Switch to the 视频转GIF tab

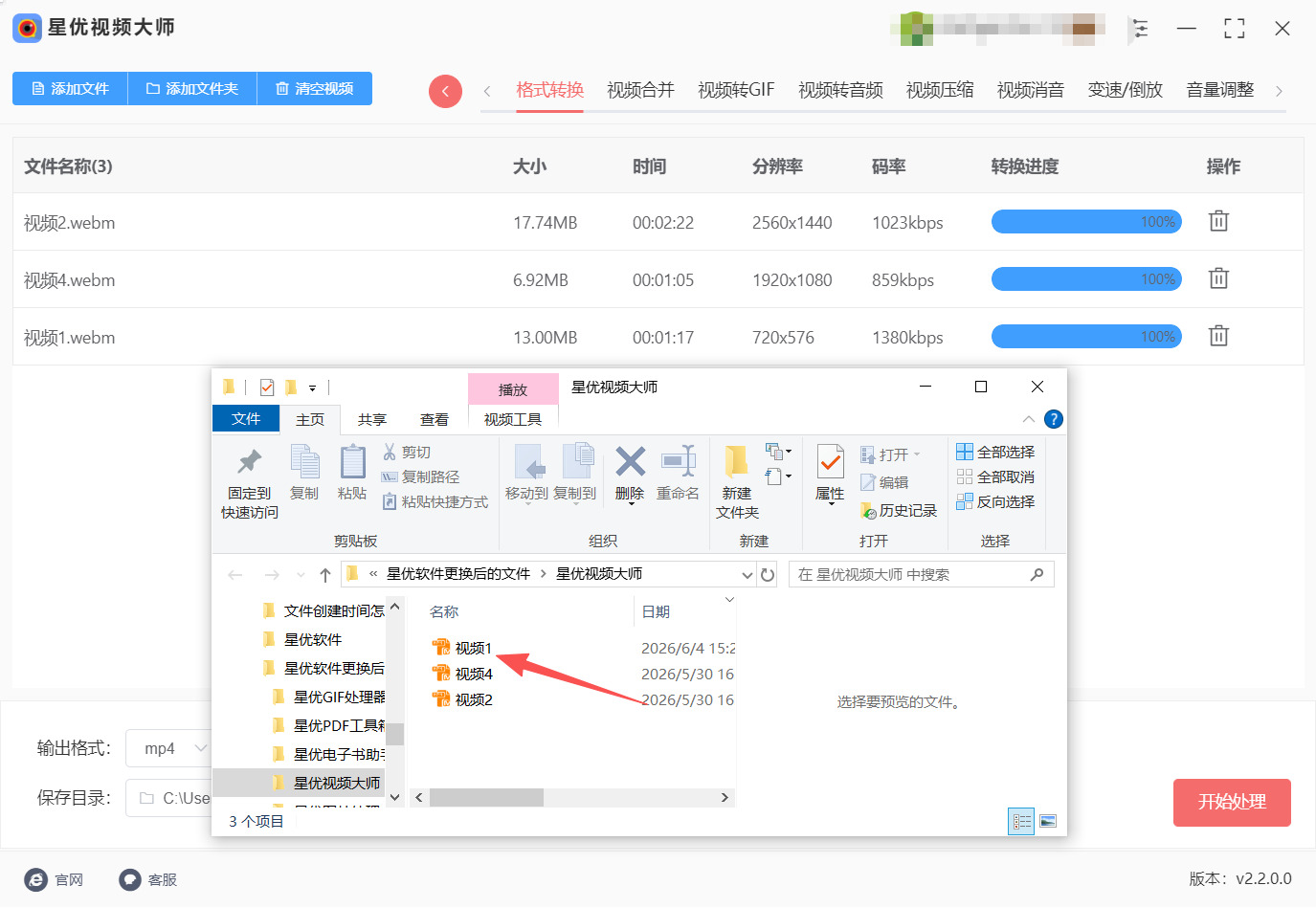(736, 90)
